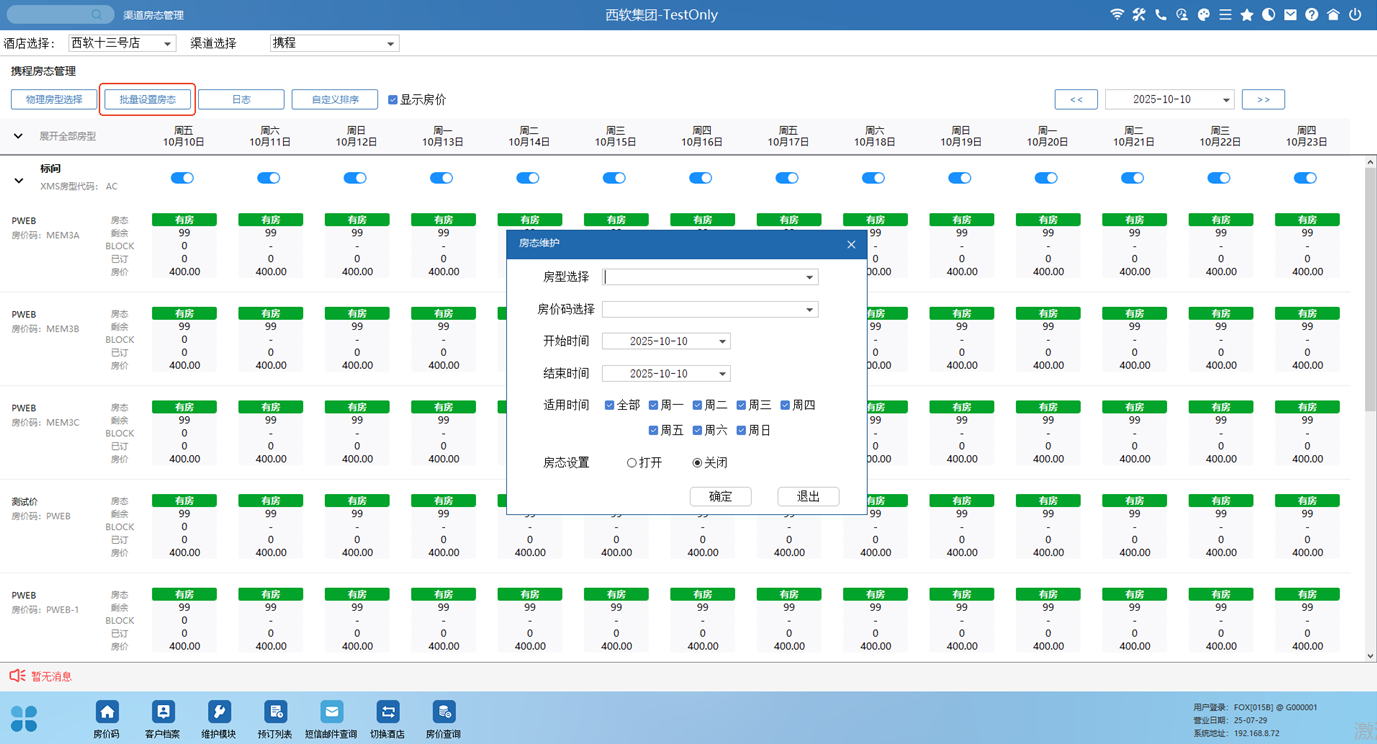Viewport: 1377px width, 744px height.
Task: Switch off the 10月10日 room status toggle
Action: pyautogui.click(x=183, y=178)
